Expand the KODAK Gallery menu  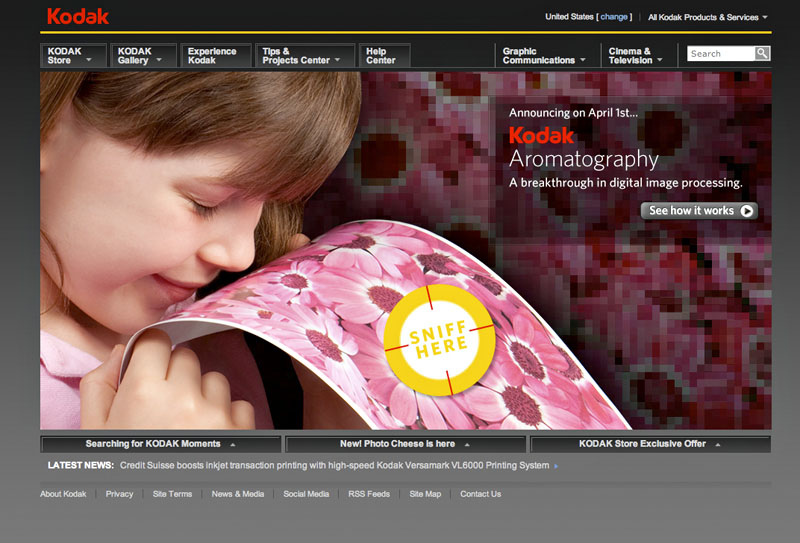[x=143, y=56]
